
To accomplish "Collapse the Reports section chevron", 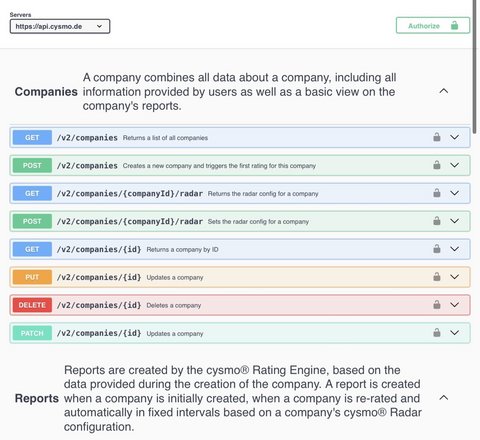I will [x=444, y=397].
